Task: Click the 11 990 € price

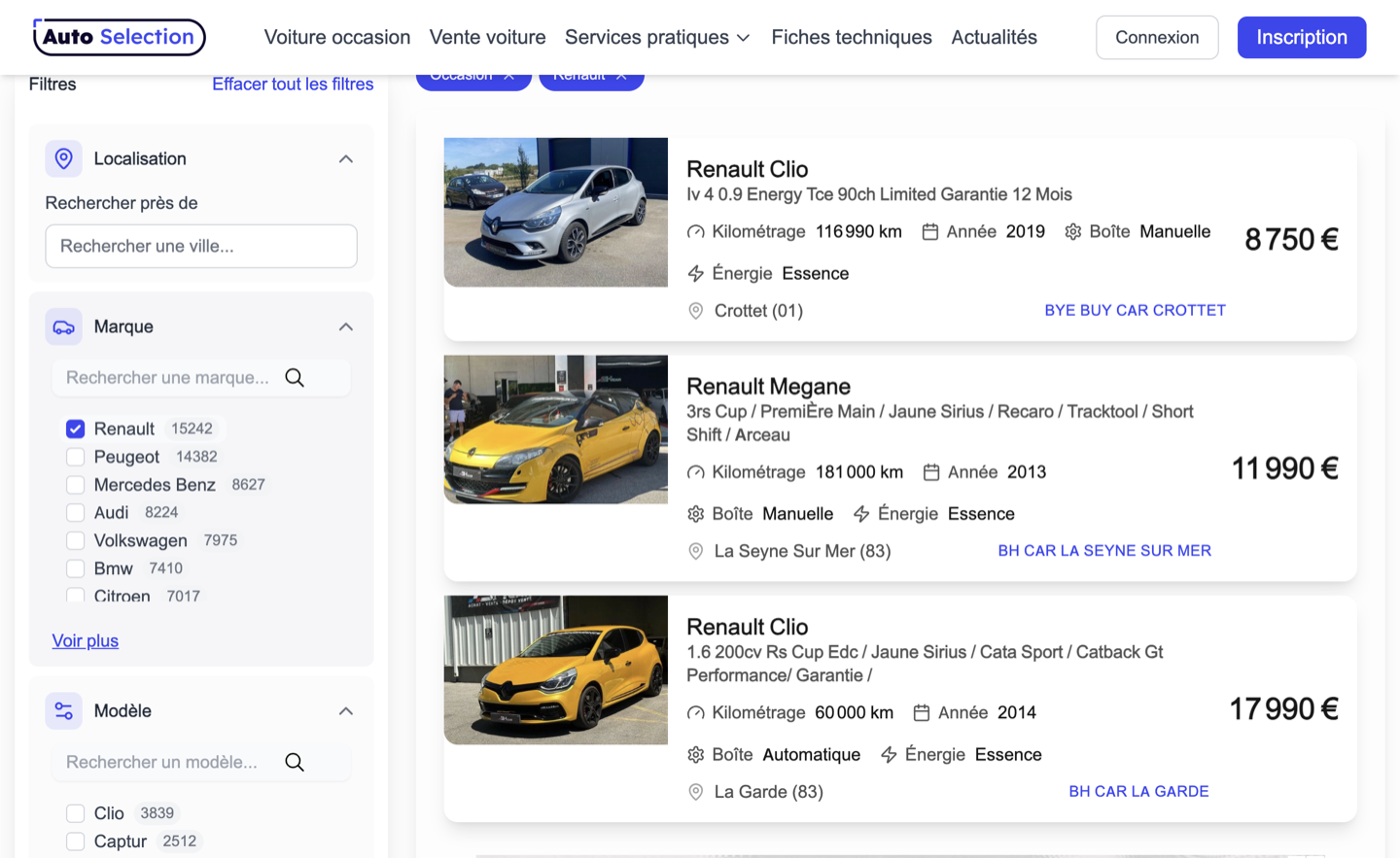Action: (1285, 469)
